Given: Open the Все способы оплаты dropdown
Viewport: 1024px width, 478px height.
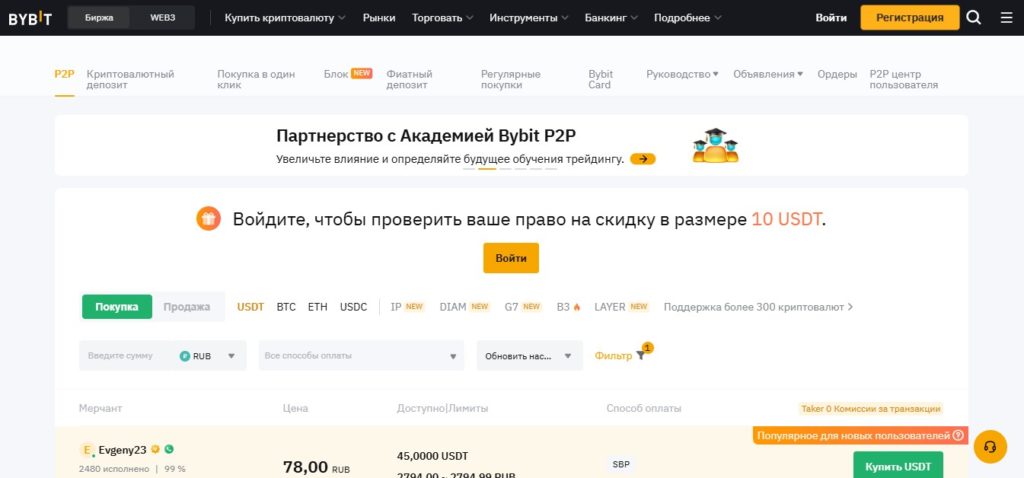Looking at the screenshot, I should click(x=361, y=356).
